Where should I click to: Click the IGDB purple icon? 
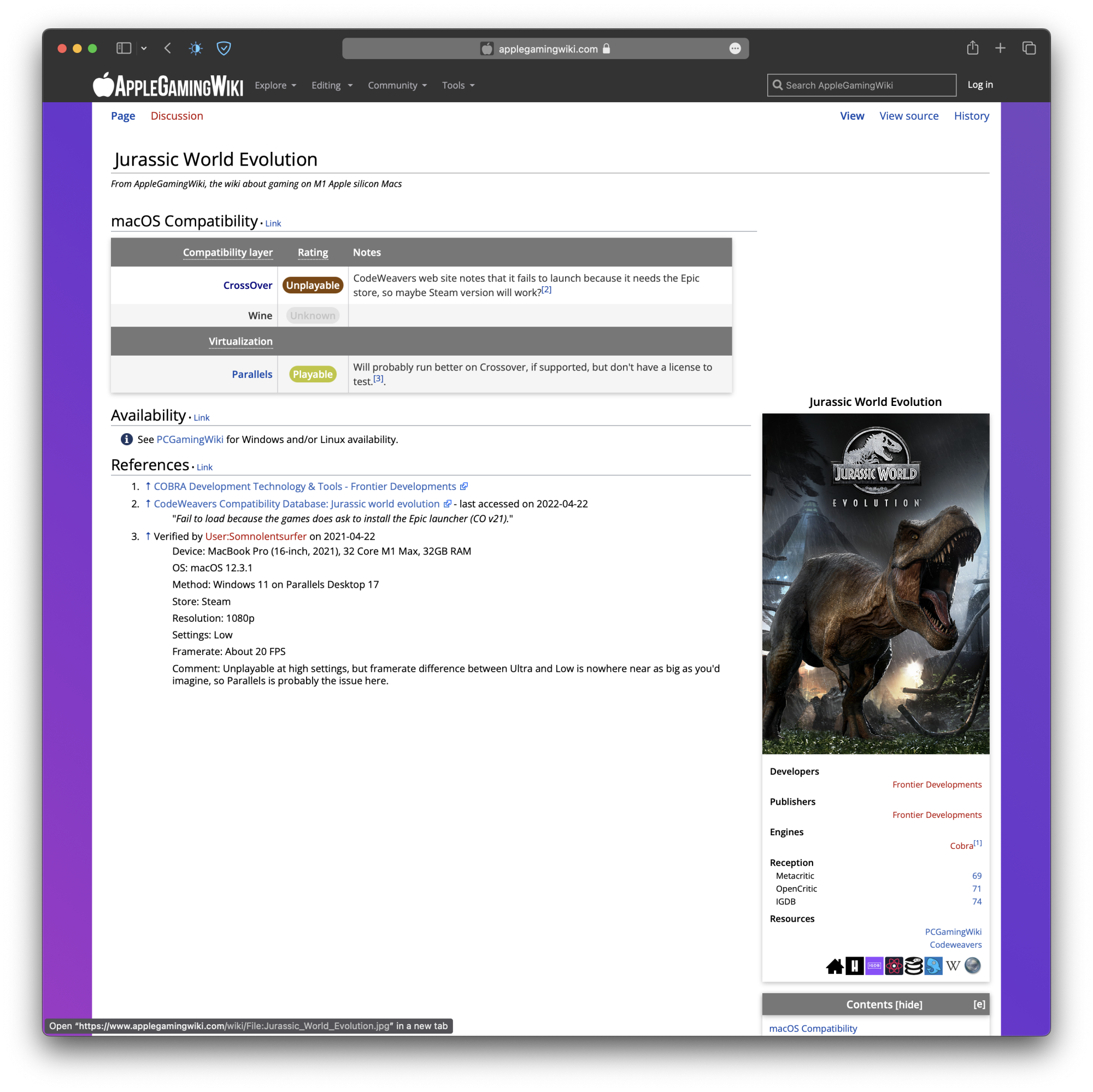pyautogui.click(x=874, y=966)
